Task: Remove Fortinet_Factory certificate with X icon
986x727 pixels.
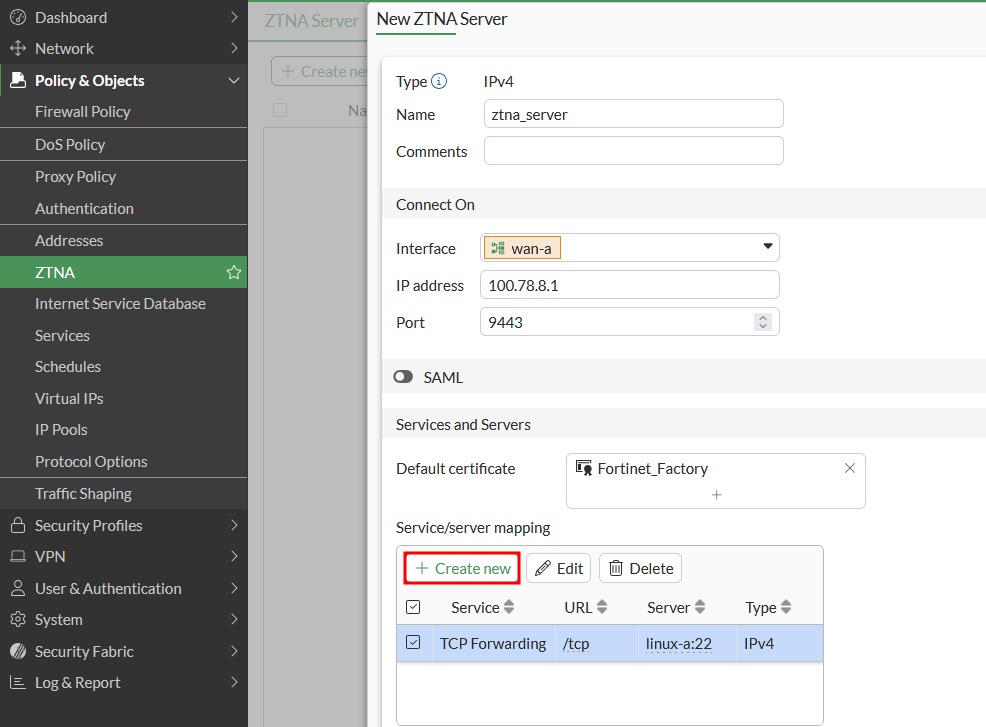Action: point(849,468)
